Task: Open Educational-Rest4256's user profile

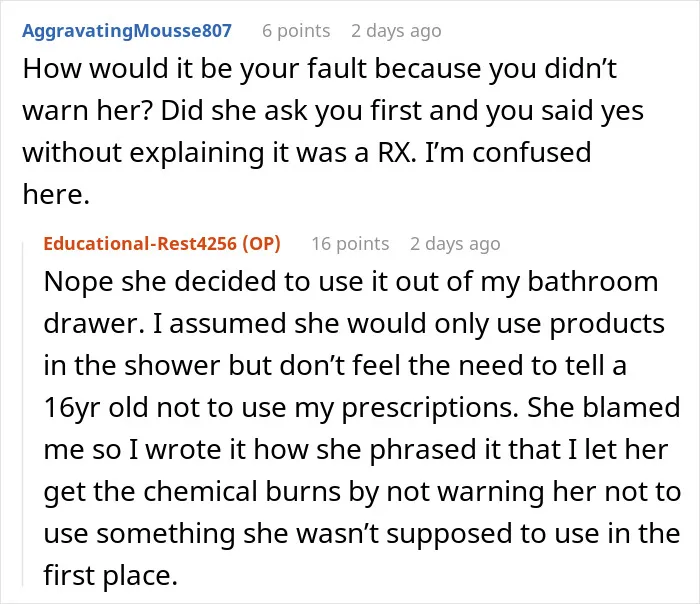Action: coord(140,244)
